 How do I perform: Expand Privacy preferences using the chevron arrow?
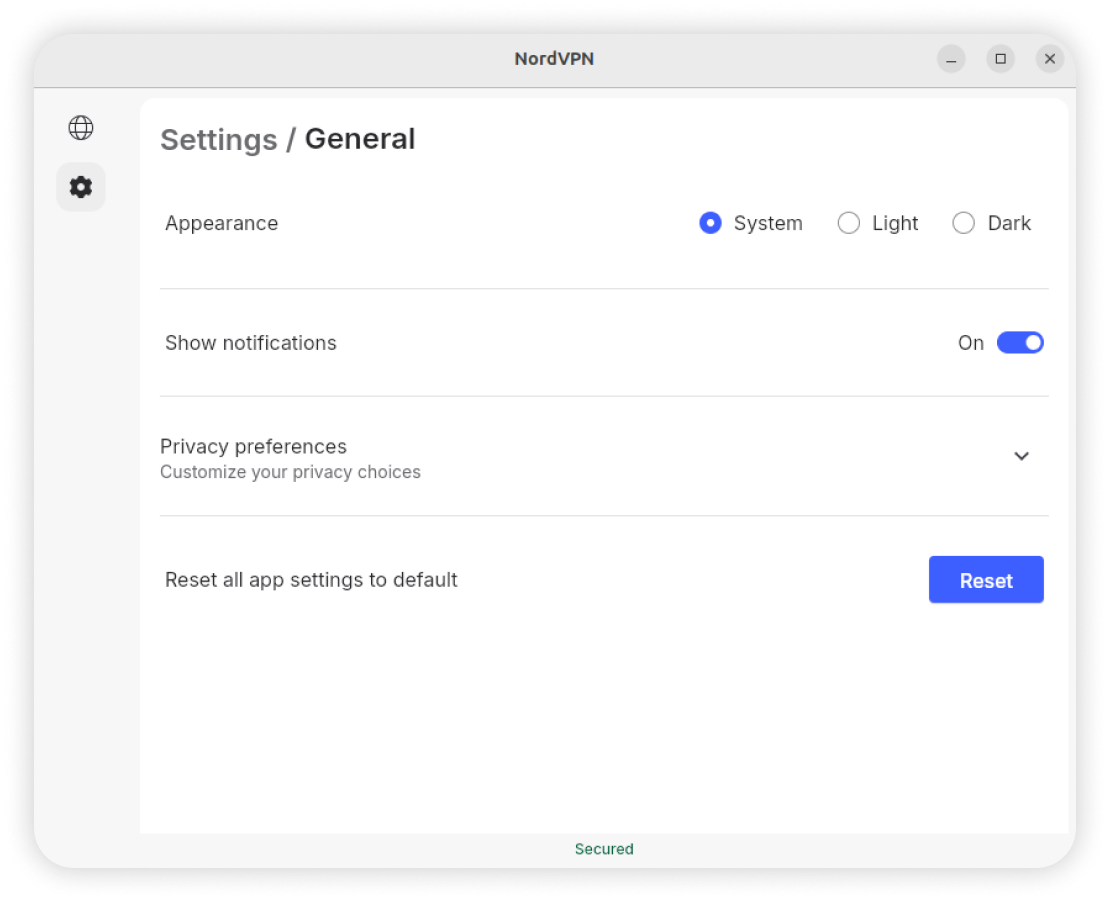[x=1021, y=456]
